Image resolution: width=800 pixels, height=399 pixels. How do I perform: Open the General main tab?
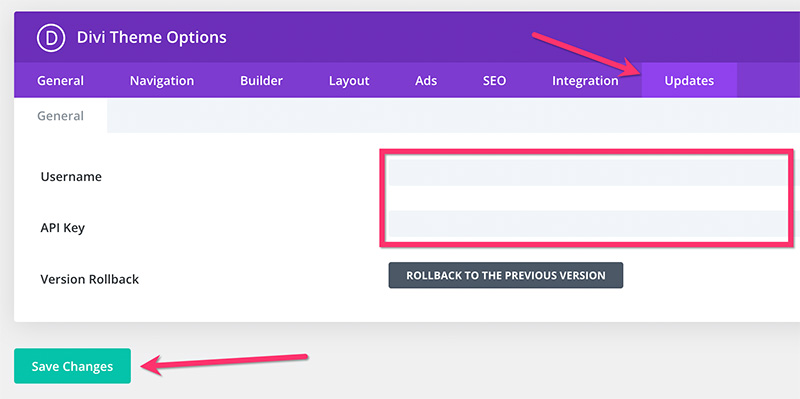[60, 81]
